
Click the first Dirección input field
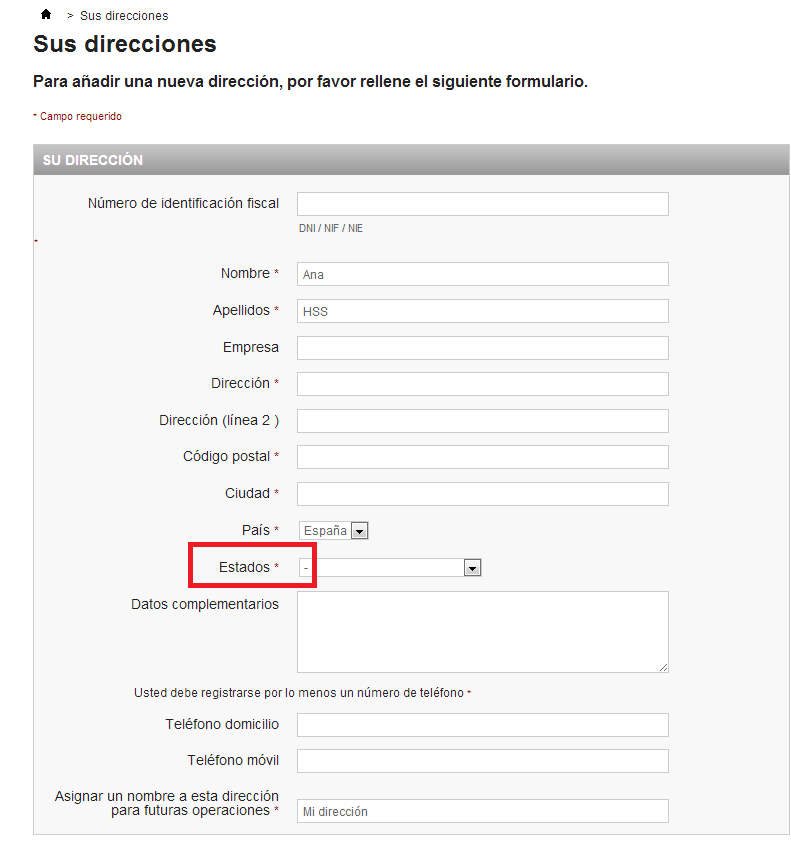(482, 384)
